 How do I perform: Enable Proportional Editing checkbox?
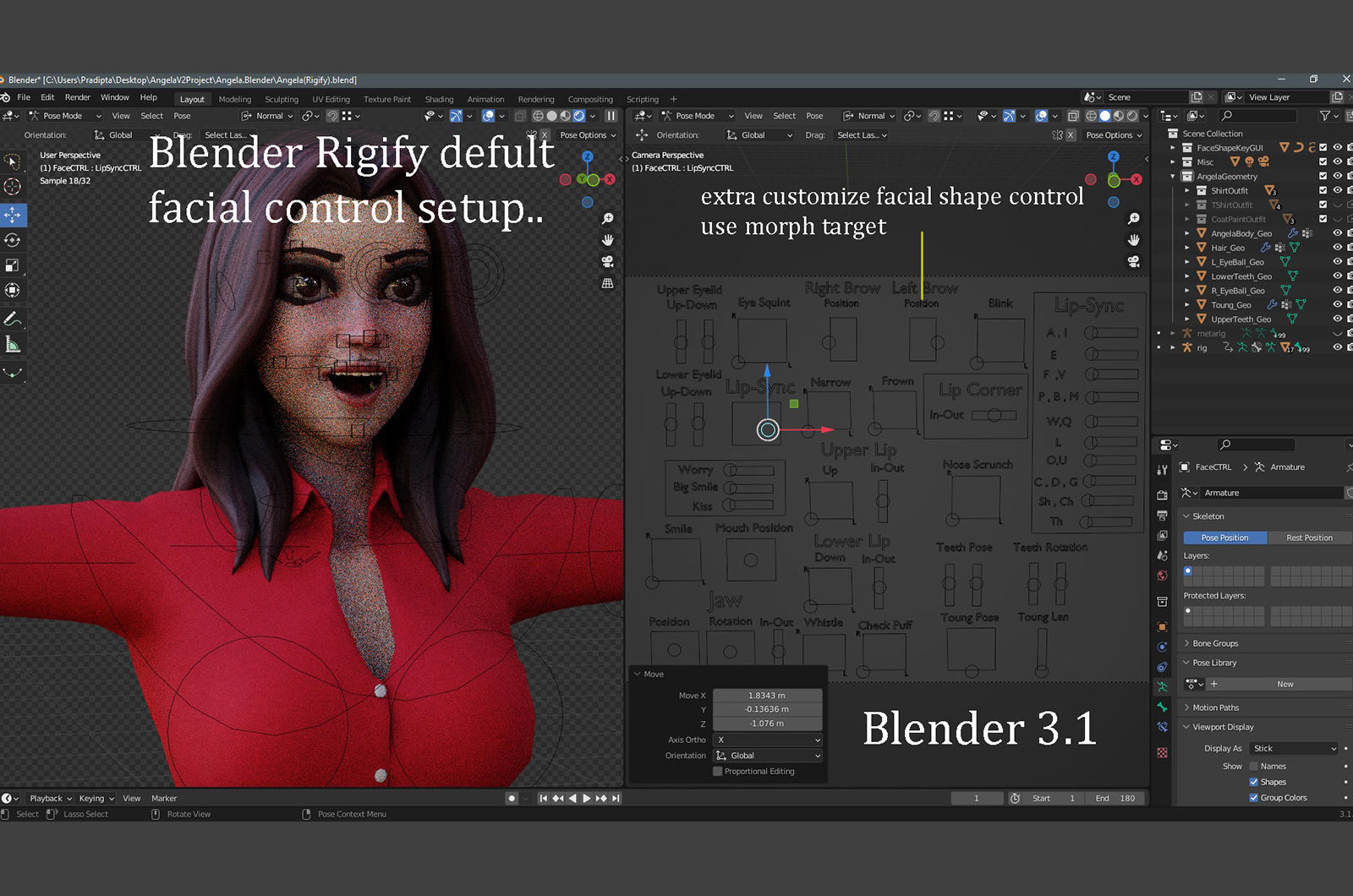(718, 772)
